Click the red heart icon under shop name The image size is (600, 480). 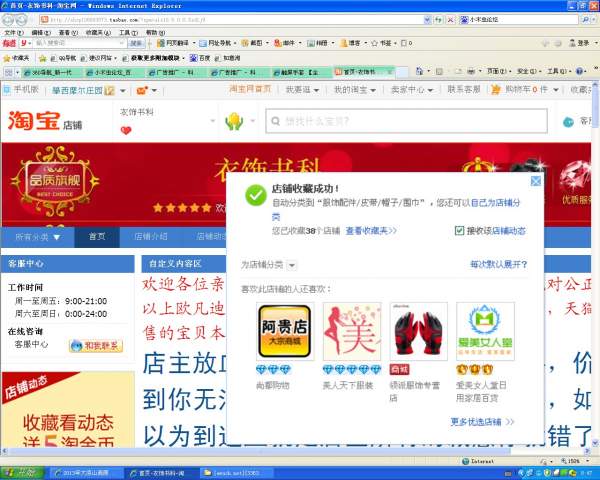pyautogui.click(x=126, y=131)
